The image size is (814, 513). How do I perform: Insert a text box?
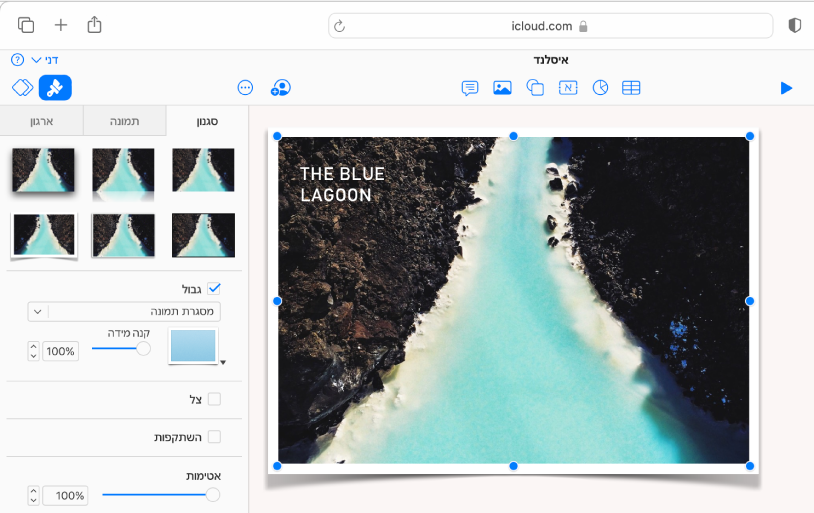tap(568, 88)
